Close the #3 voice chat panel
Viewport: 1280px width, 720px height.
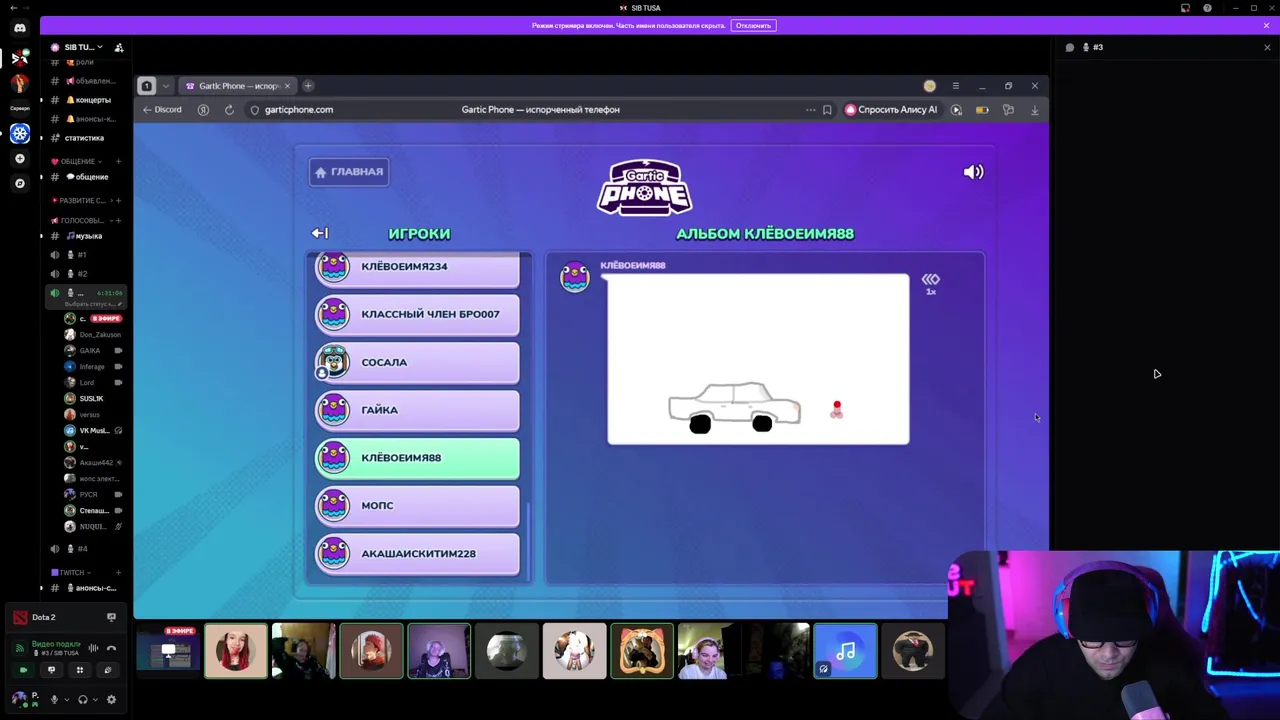click(x=1267, y=47)
